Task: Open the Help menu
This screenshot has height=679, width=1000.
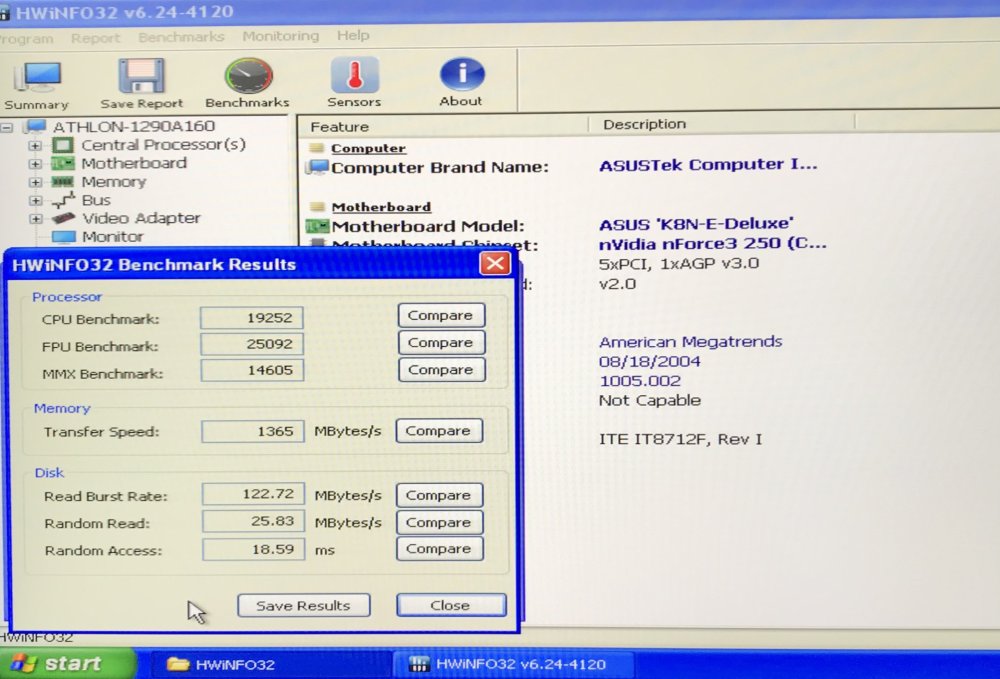Action: click(x=352, y=36)
